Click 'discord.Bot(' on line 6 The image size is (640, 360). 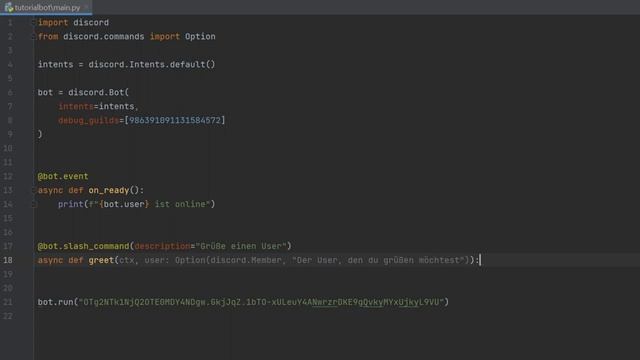tap(98, 93)
